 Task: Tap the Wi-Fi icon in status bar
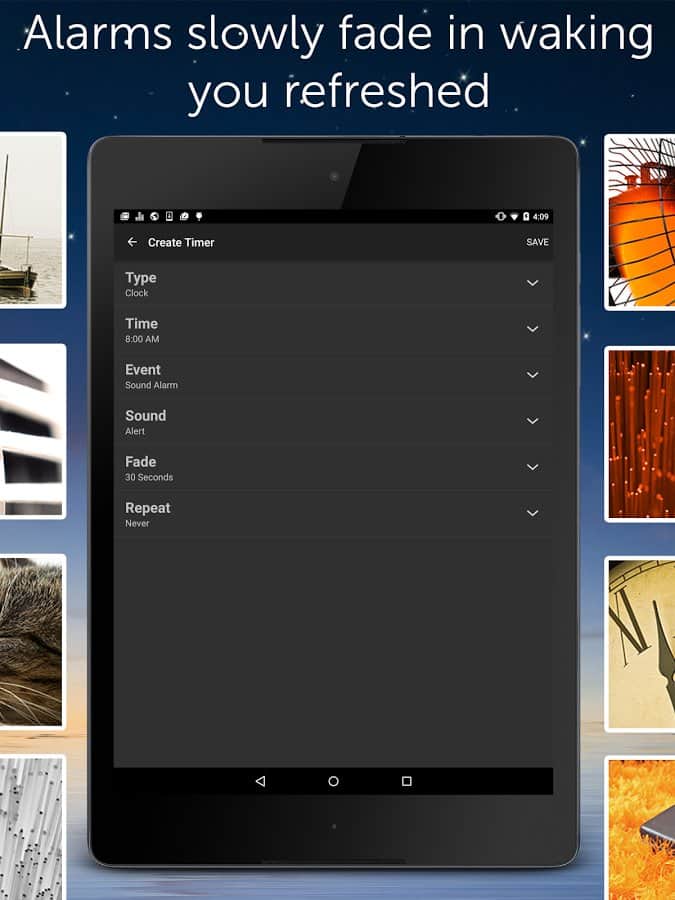[x=514, y=216]
